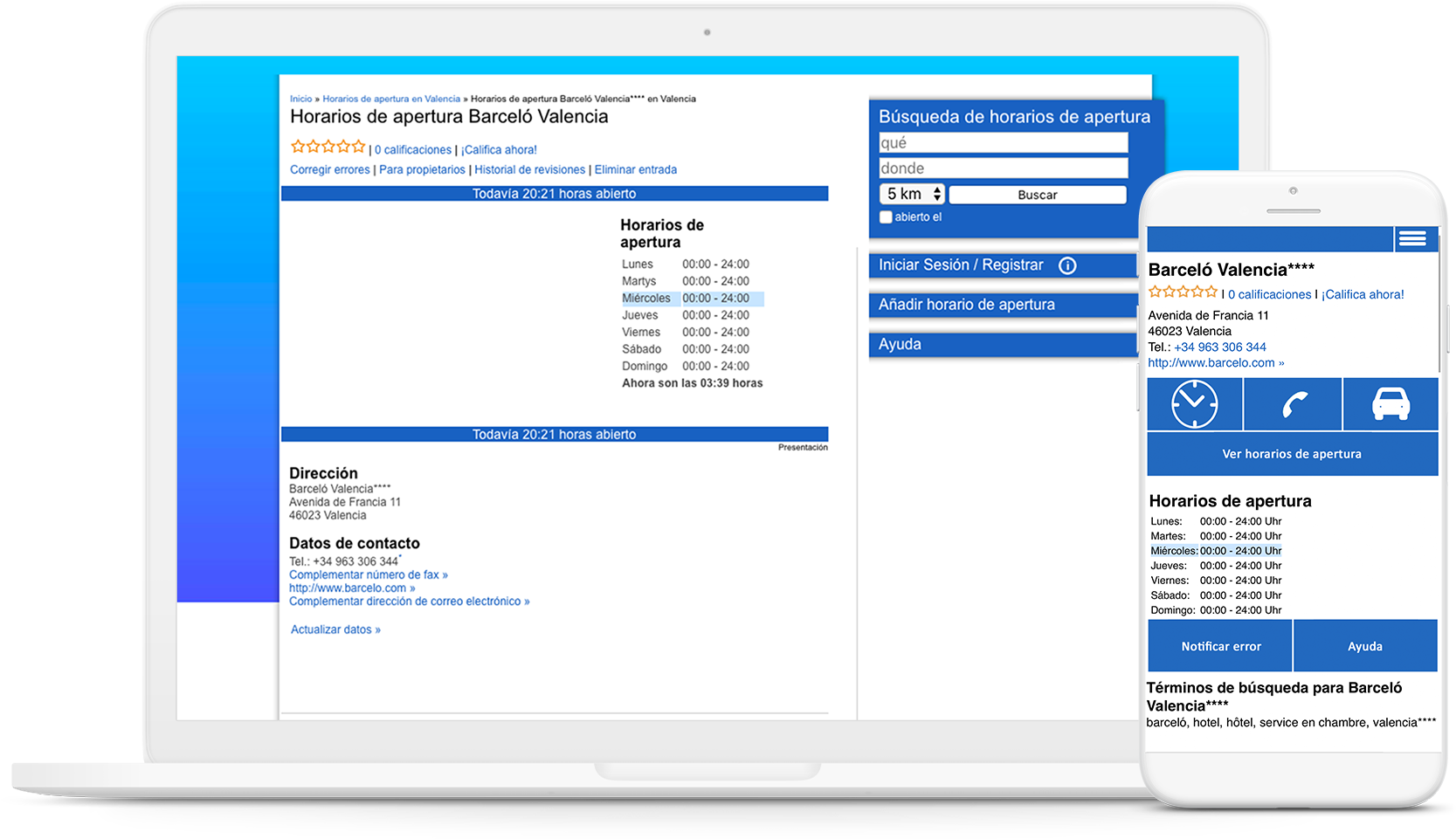Tap the Miércoles row on the phone
Screen dimensions: 1456x839
[x=1216, y=551]
